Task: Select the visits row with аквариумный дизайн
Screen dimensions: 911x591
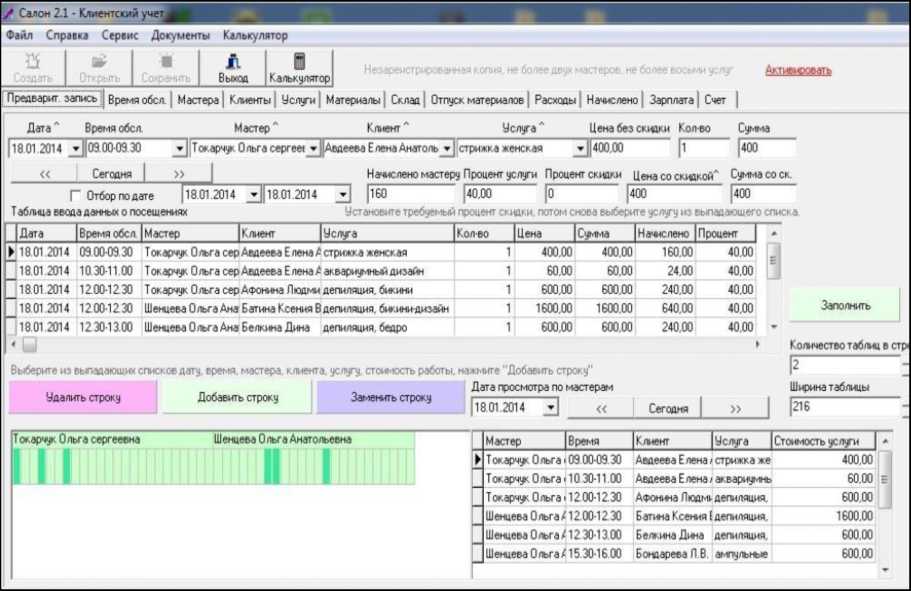Action: [381, 271]
